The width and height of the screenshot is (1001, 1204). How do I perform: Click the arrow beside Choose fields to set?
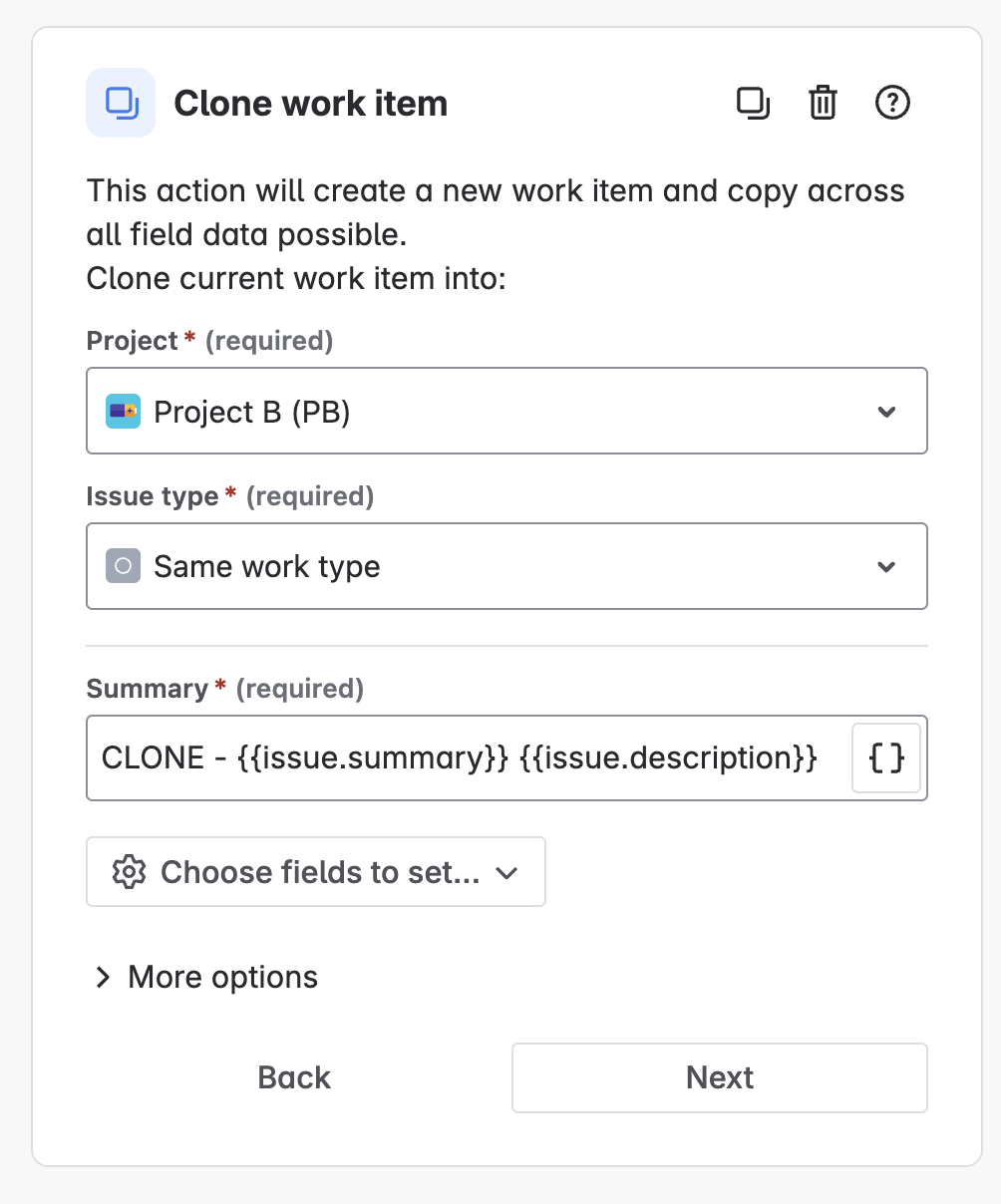pyautogui.click(x=507, y=873)
